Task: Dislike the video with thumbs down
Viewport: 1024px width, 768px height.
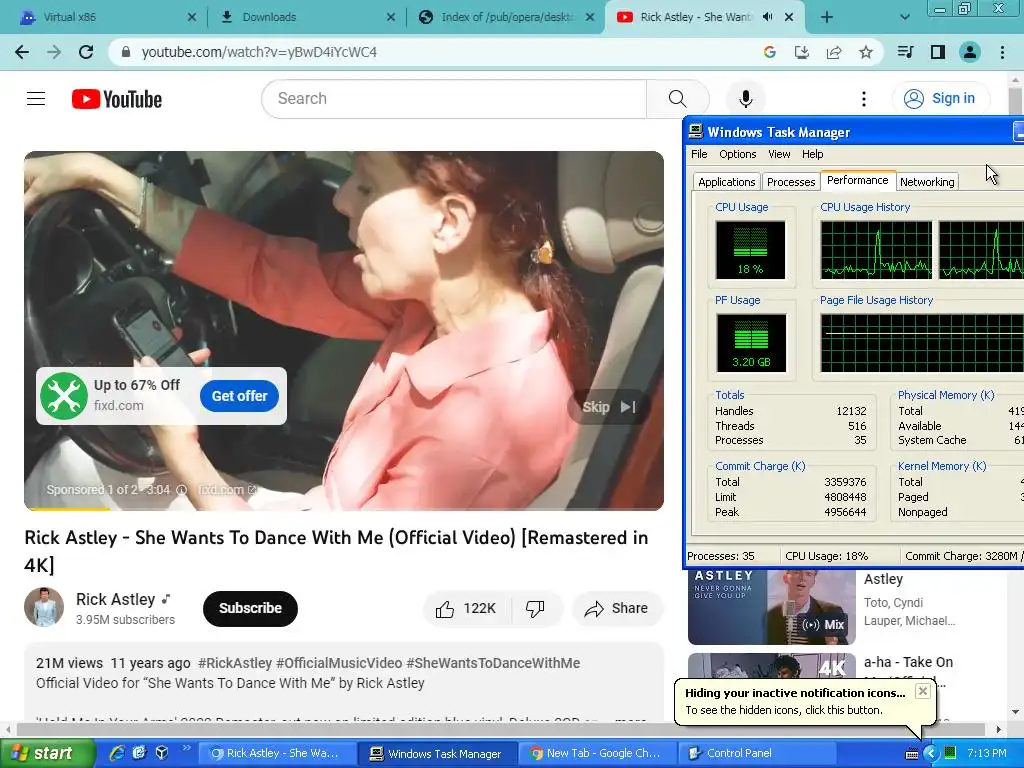Action: pyautogui.click(x=535, y=609)
